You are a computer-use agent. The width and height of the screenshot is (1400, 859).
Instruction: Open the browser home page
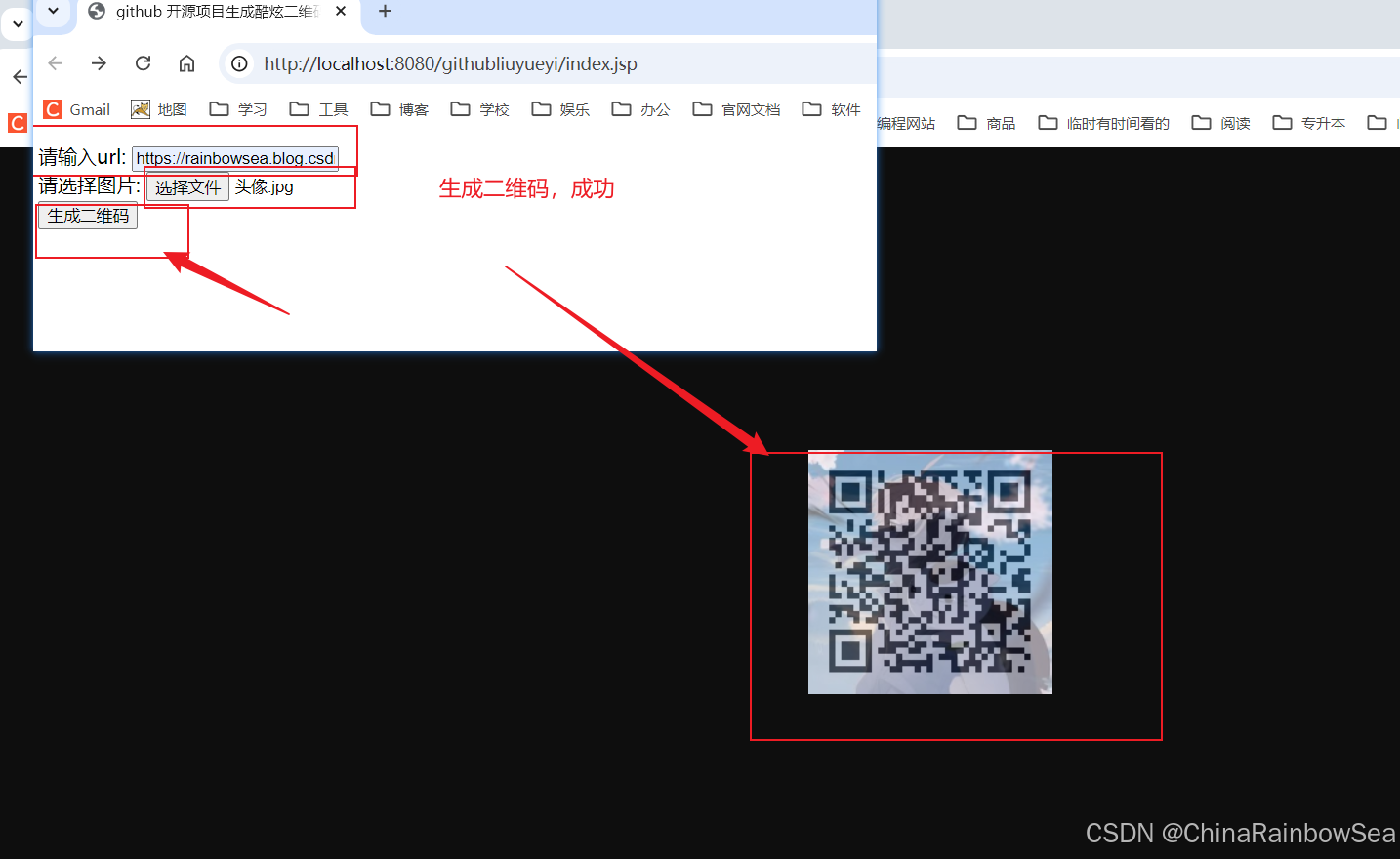pos(186,63)
